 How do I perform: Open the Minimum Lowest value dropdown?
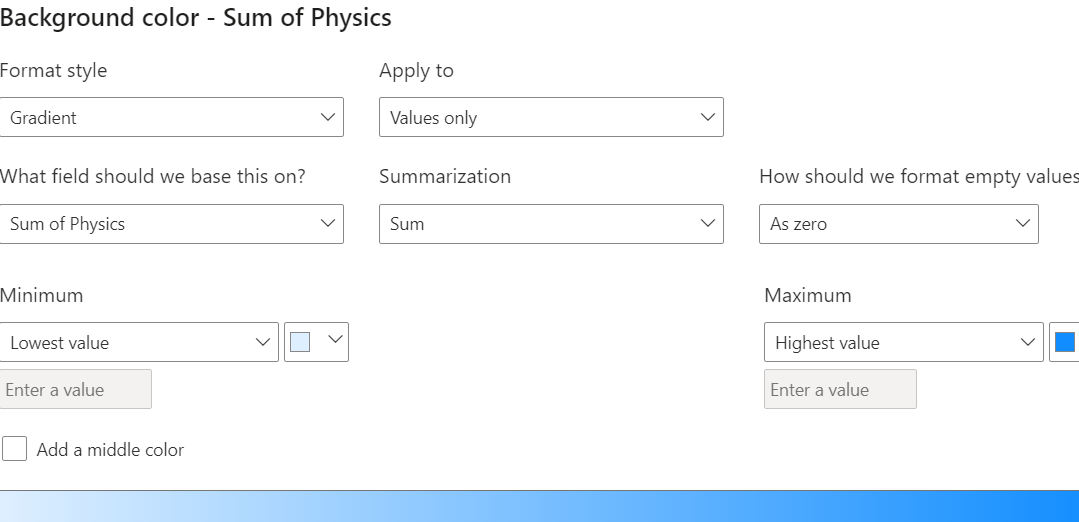tap(139, 342)
